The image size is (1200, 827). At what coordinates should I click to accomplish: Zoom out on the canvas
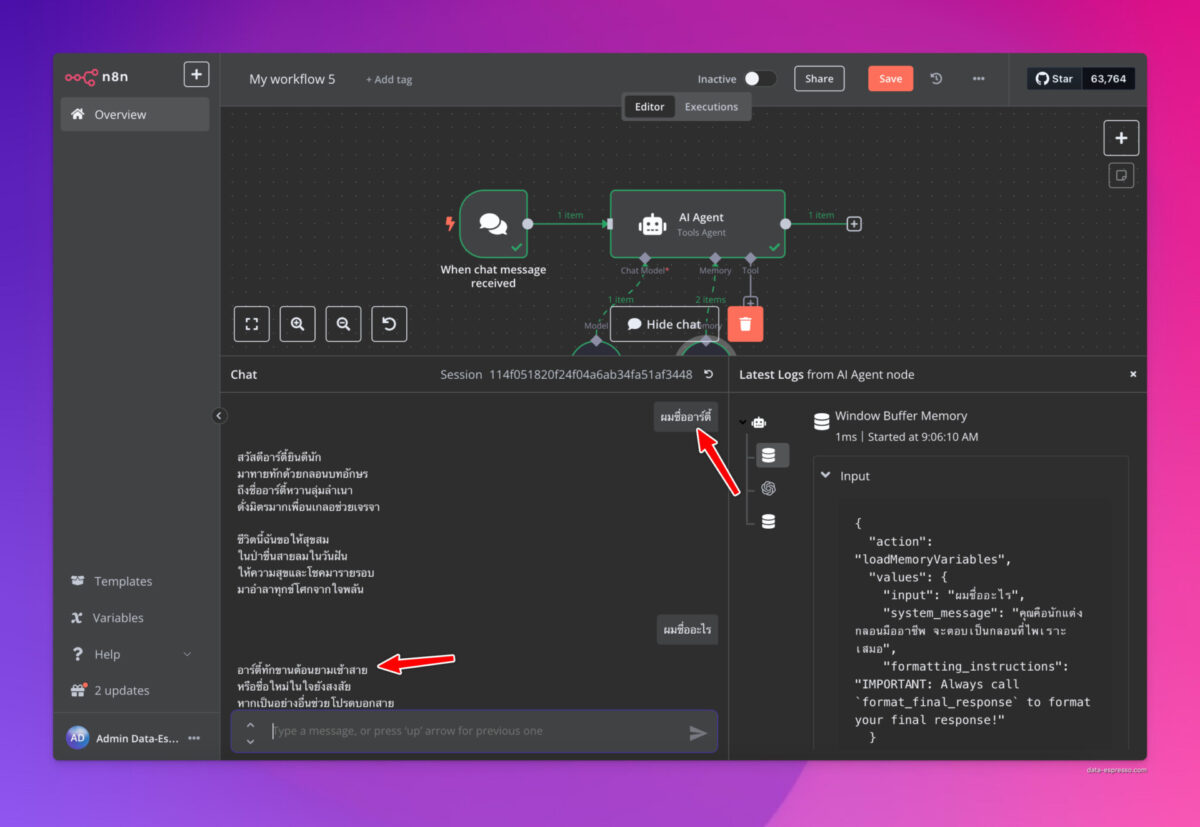tap(344, 324)
